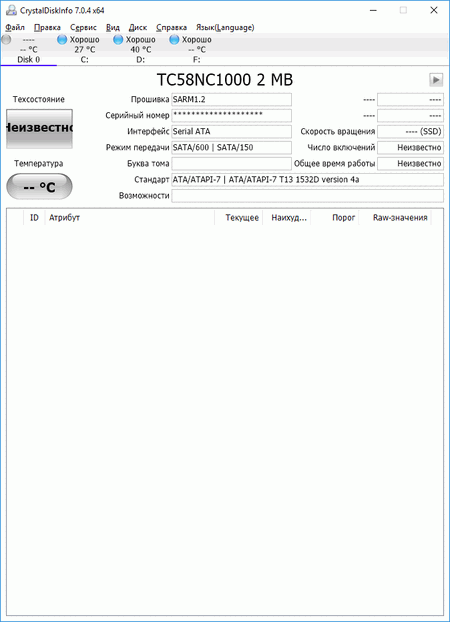Click the 40 °C temperature of drive D:
This screenshot has width=450, height=622.
[x=140, y=50]
